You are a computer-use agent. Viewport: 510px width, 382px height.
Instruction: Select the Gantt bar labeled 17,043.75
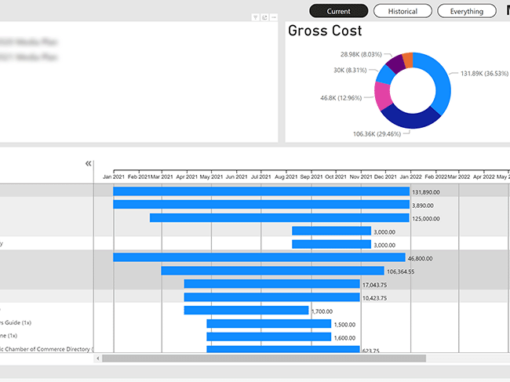[x=272, y=284]
